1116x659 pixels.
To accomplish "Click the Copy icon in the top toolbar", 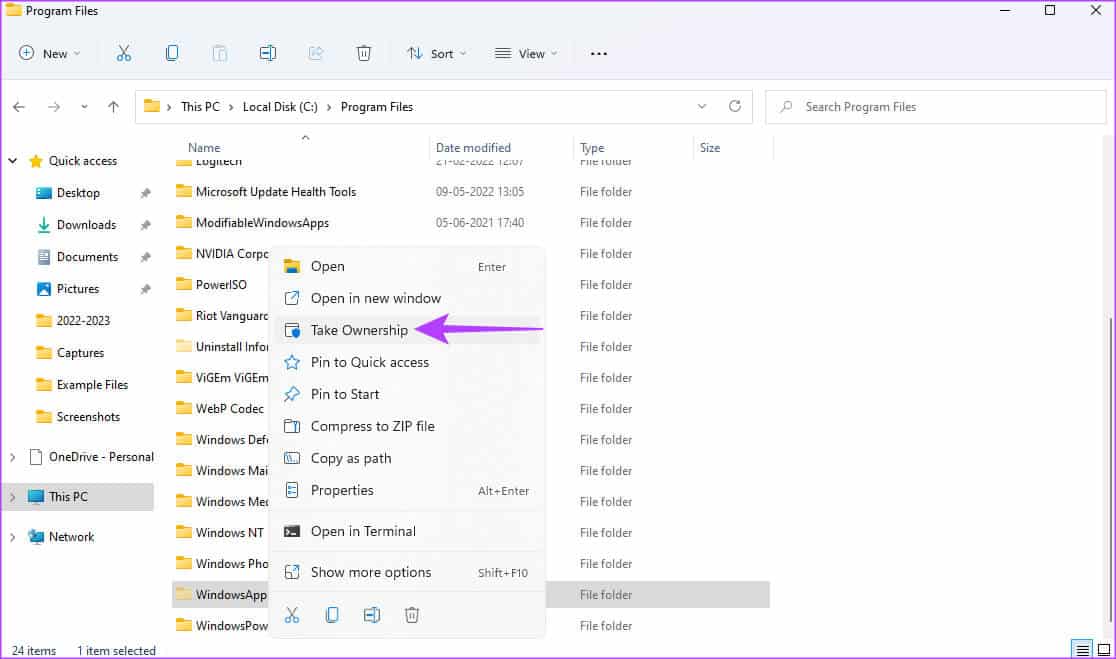I will [x=172, y=53].
